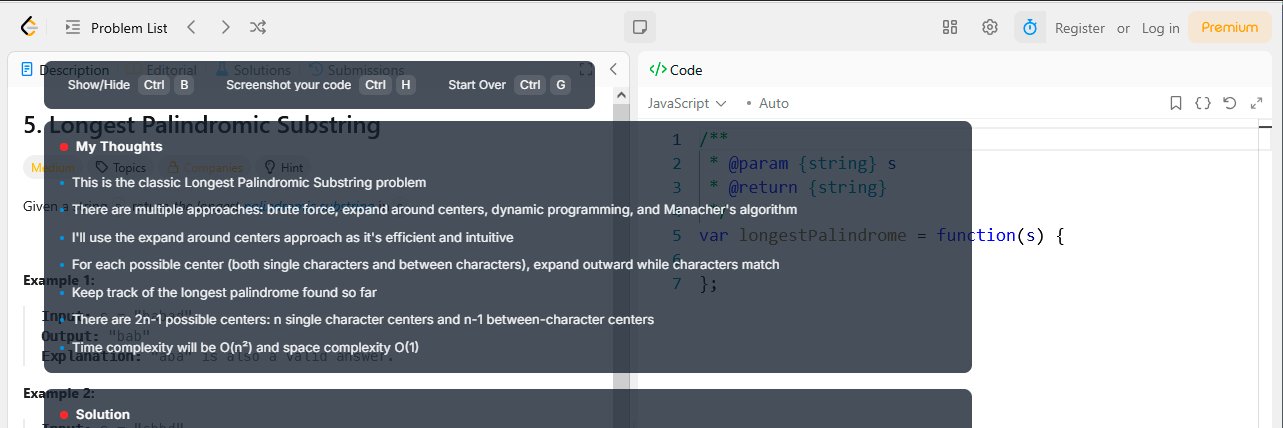Click the Show/Hide shortcut label

99,85
